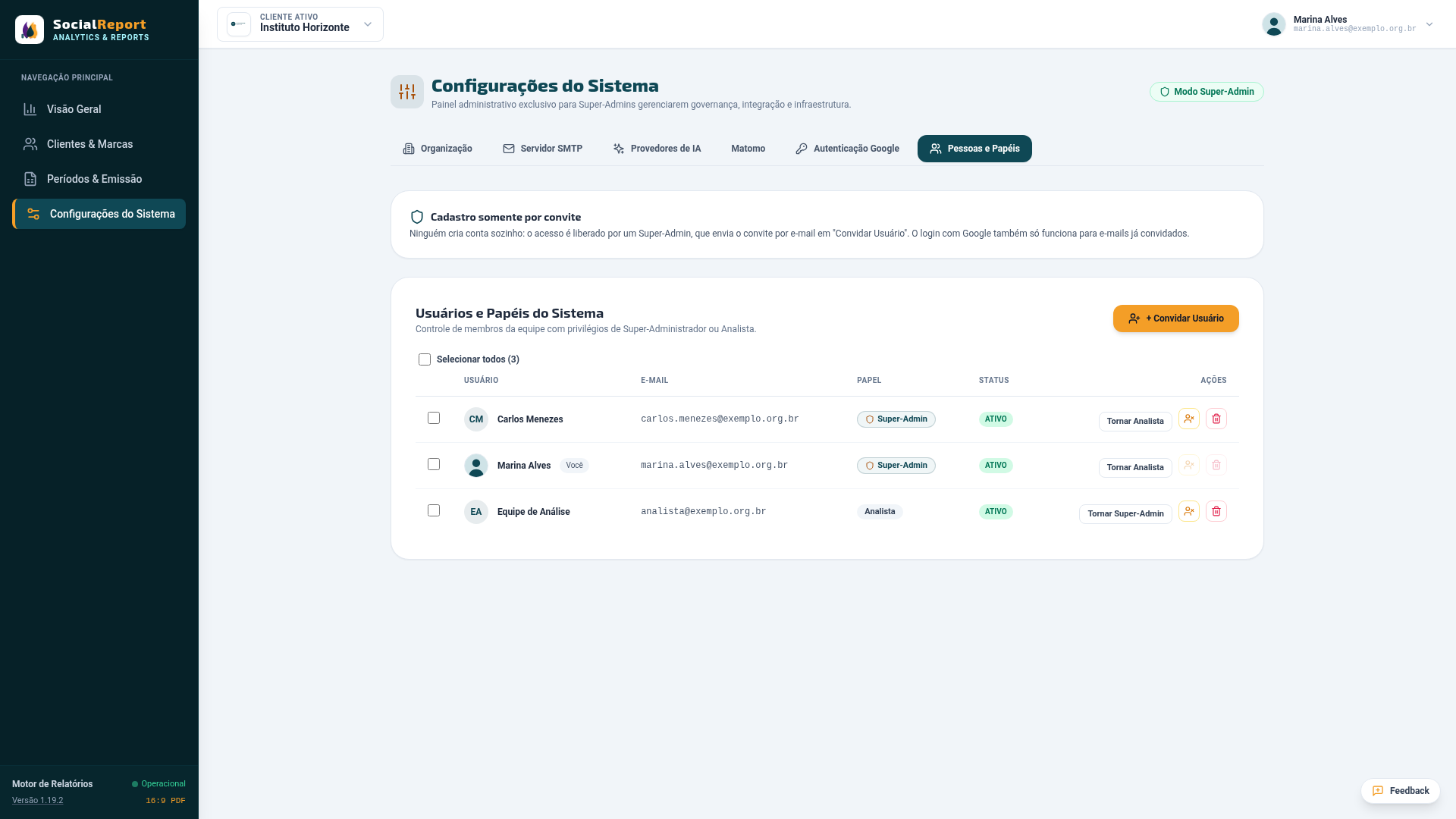Expand the Marina Alves account menu chevron
This screenshot has width=1456, height=819.
[x=1429, y=24]
